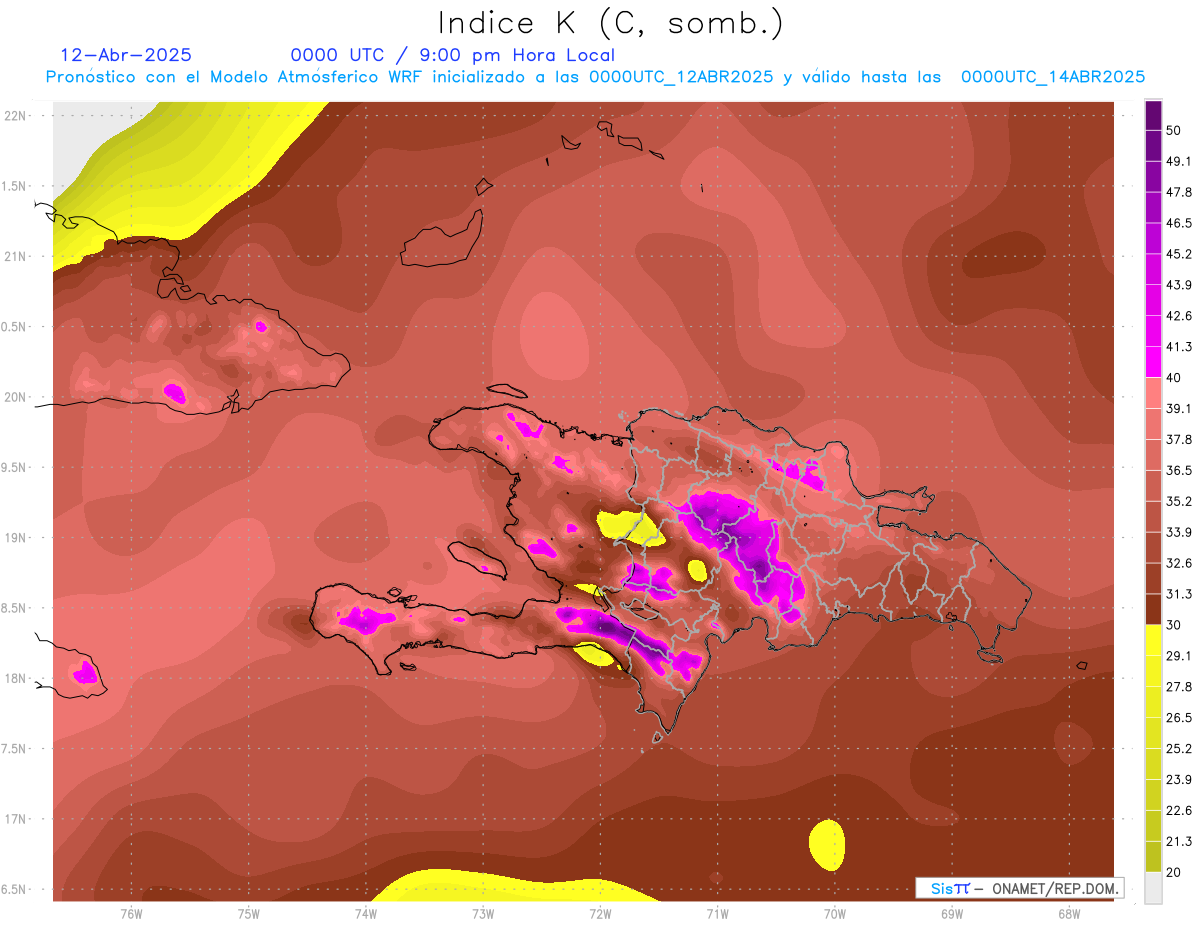The height and width of the screenshot is (927, 1200).
Task: Click the legend value "49.1"
Action: coord(1179,161)
